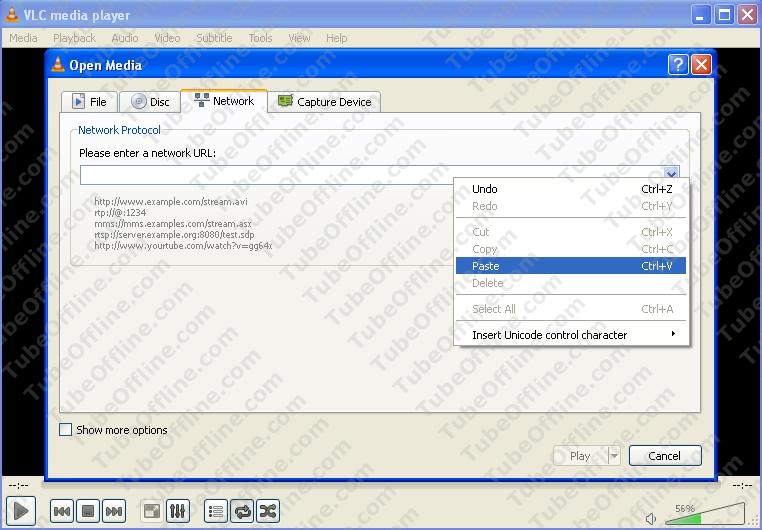Open the Audio menu
This screenshot has width=762, height=530.
pos(125,38)
